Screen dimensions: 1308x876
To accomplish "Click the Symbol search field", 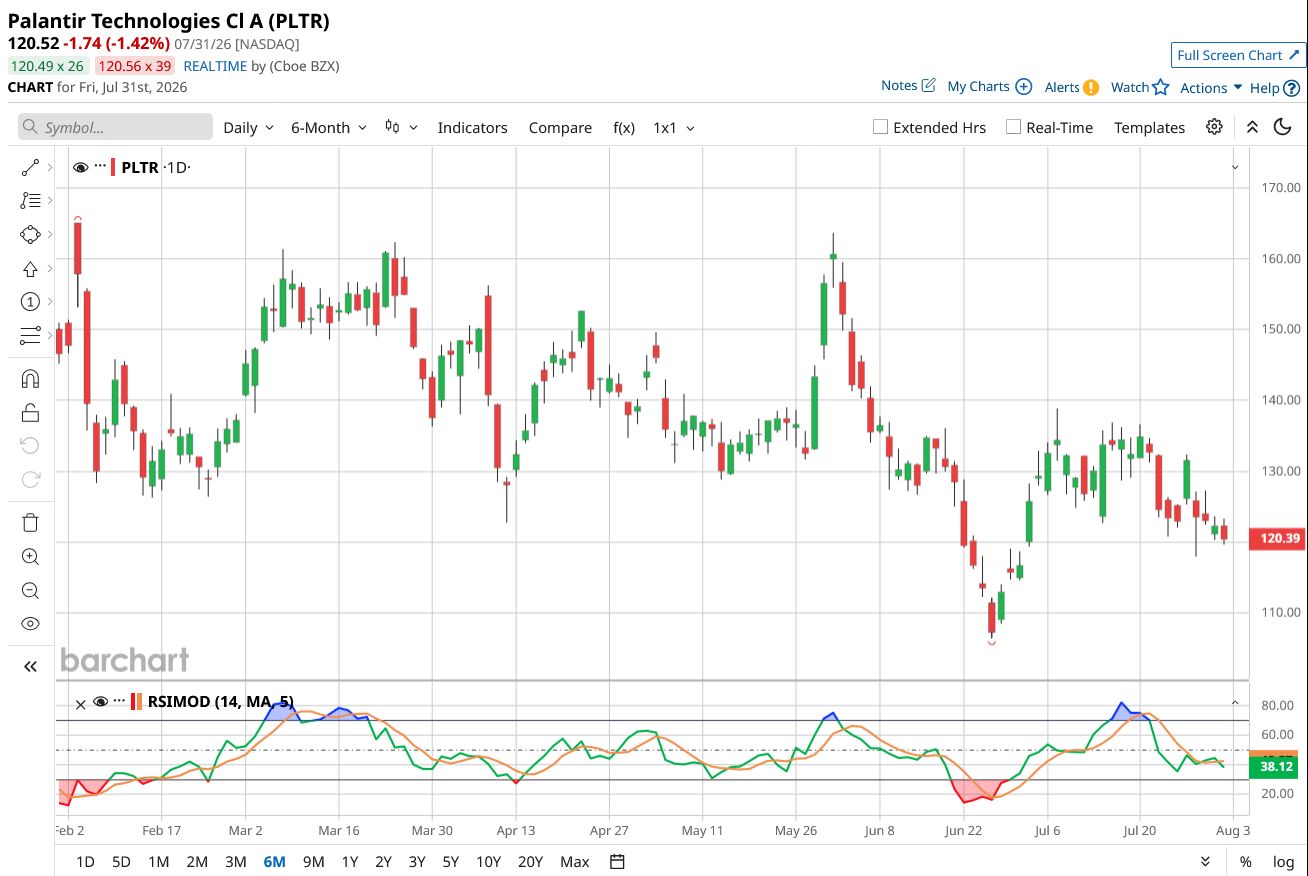I will tap(115, 127).
